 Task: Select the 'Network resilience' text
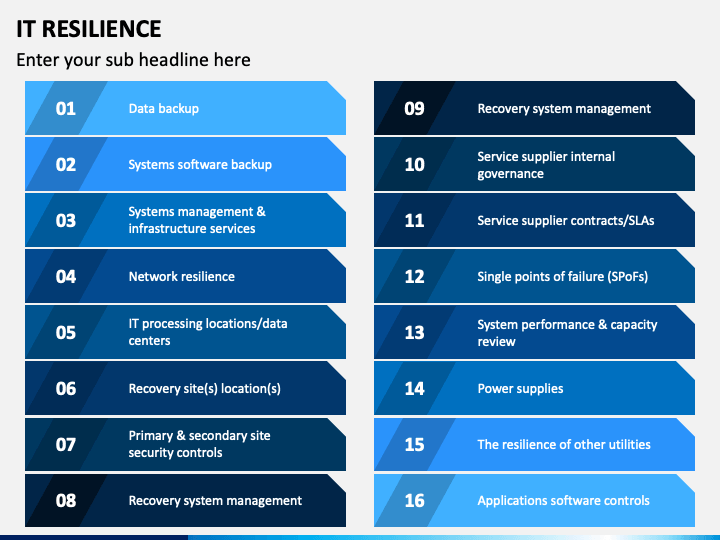click(x=181, y=277)
